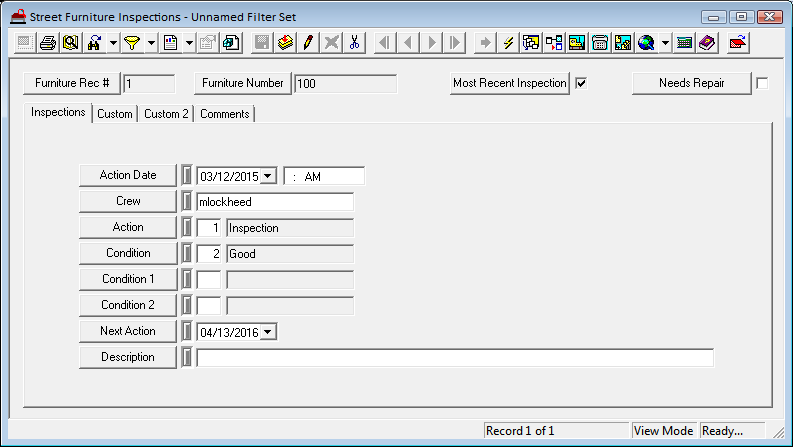This screenshot has width=793, height=447.
Task: Expand the dropdown arrow beside the globe icon
Action: pyautogui.click(x=665, y=43)
